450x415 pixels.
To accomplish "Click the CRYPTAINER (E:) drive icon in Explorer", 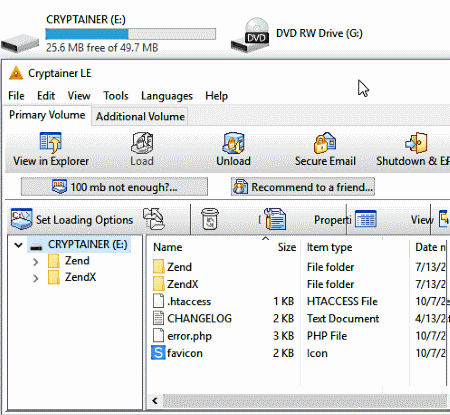I will pos(20,43).
